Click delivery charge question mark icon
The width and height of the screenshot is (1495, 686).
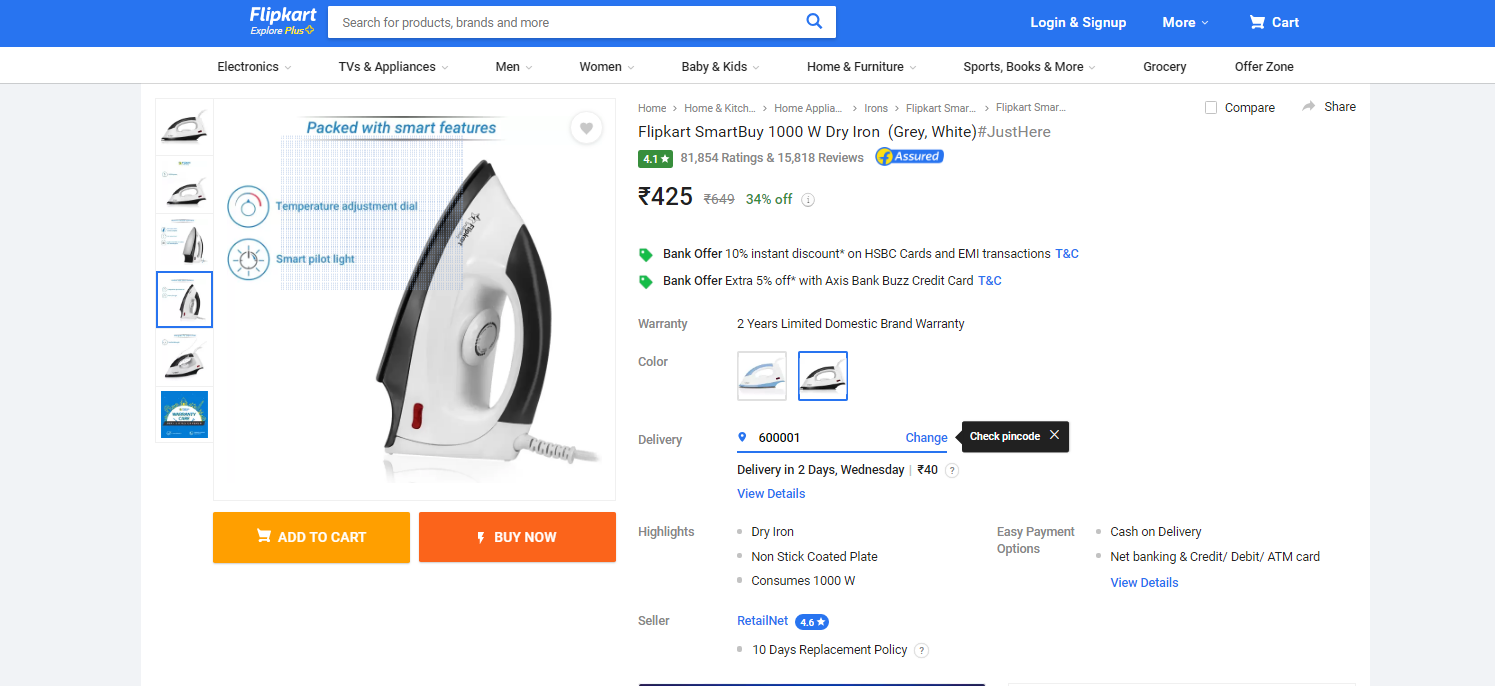tap(952, 470)
